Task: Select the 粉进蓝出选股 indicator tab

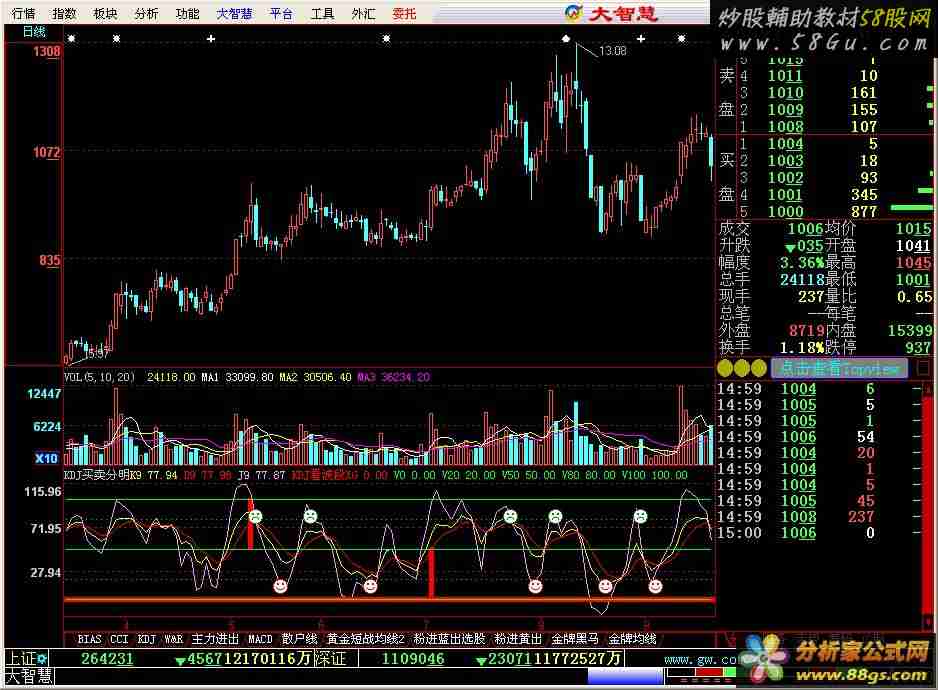Action: [449, 639]
